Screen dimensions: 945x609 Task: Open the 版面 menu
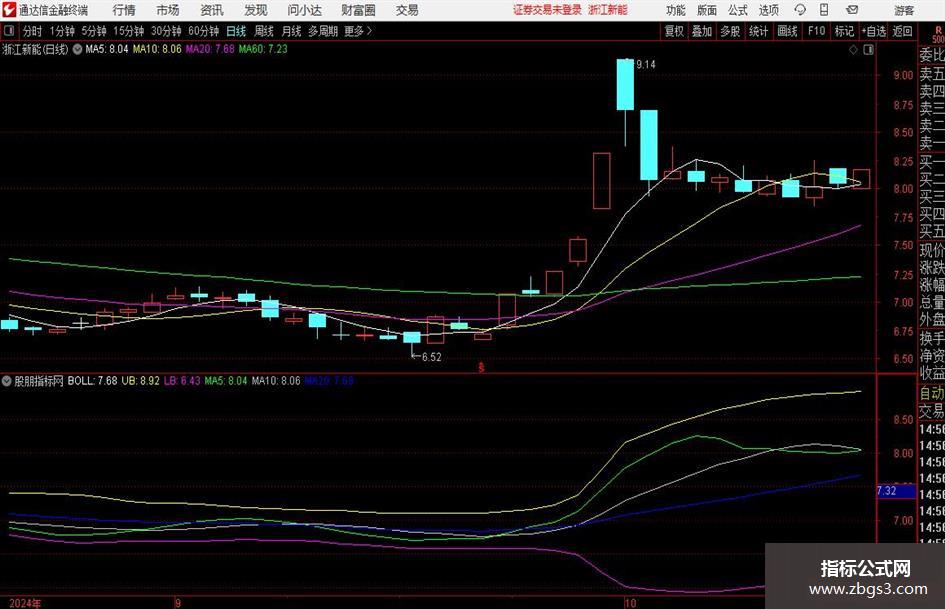point(707,10)
